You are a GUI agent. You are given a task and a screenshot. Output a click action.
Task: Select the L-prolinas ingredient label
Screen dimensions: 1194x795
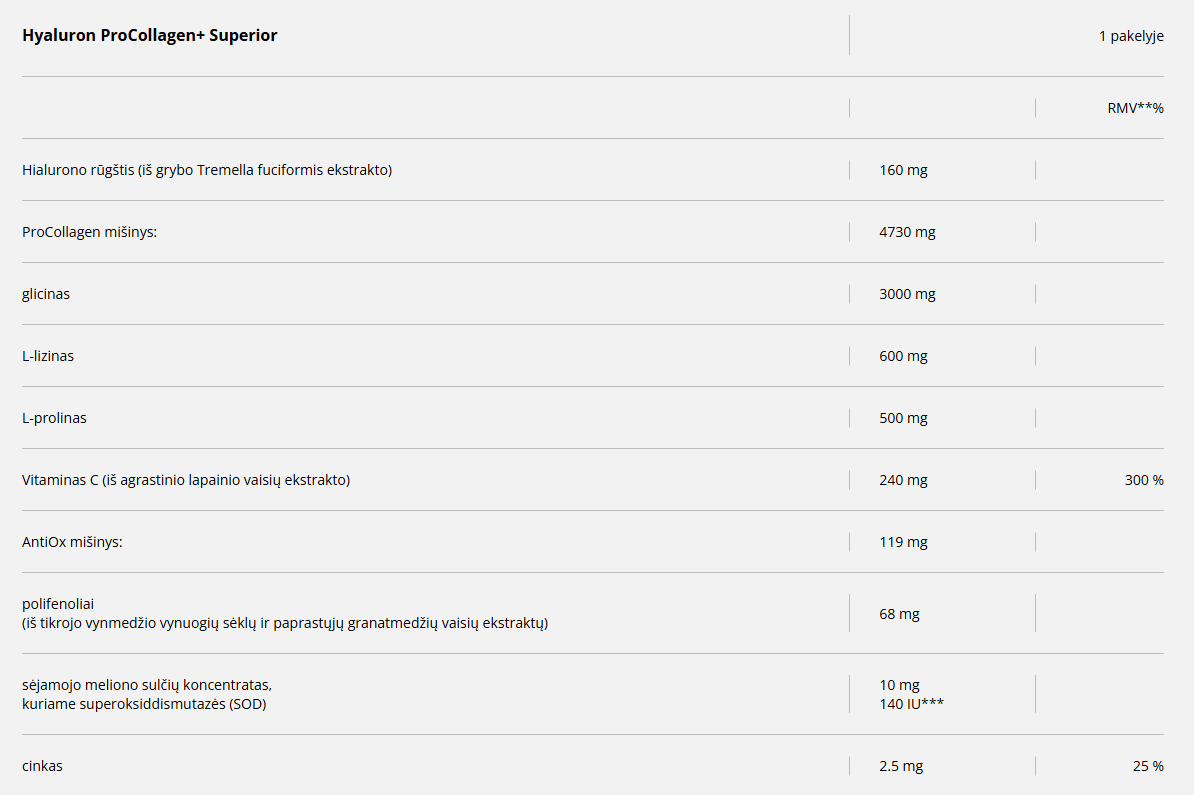54,418
